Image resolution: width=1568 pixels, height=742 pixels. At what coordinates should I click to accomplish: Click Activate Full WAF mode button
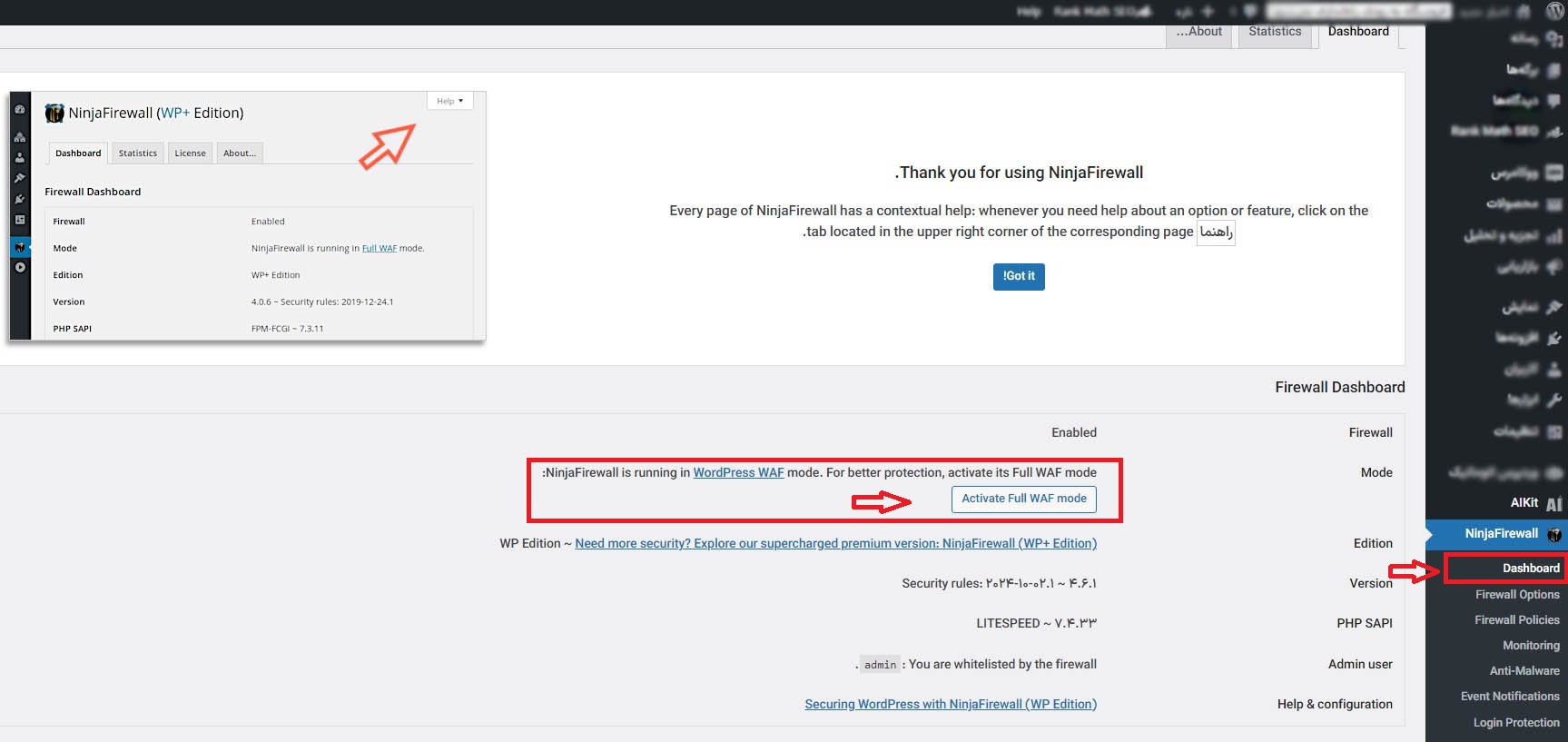(x=1024, y=500)
